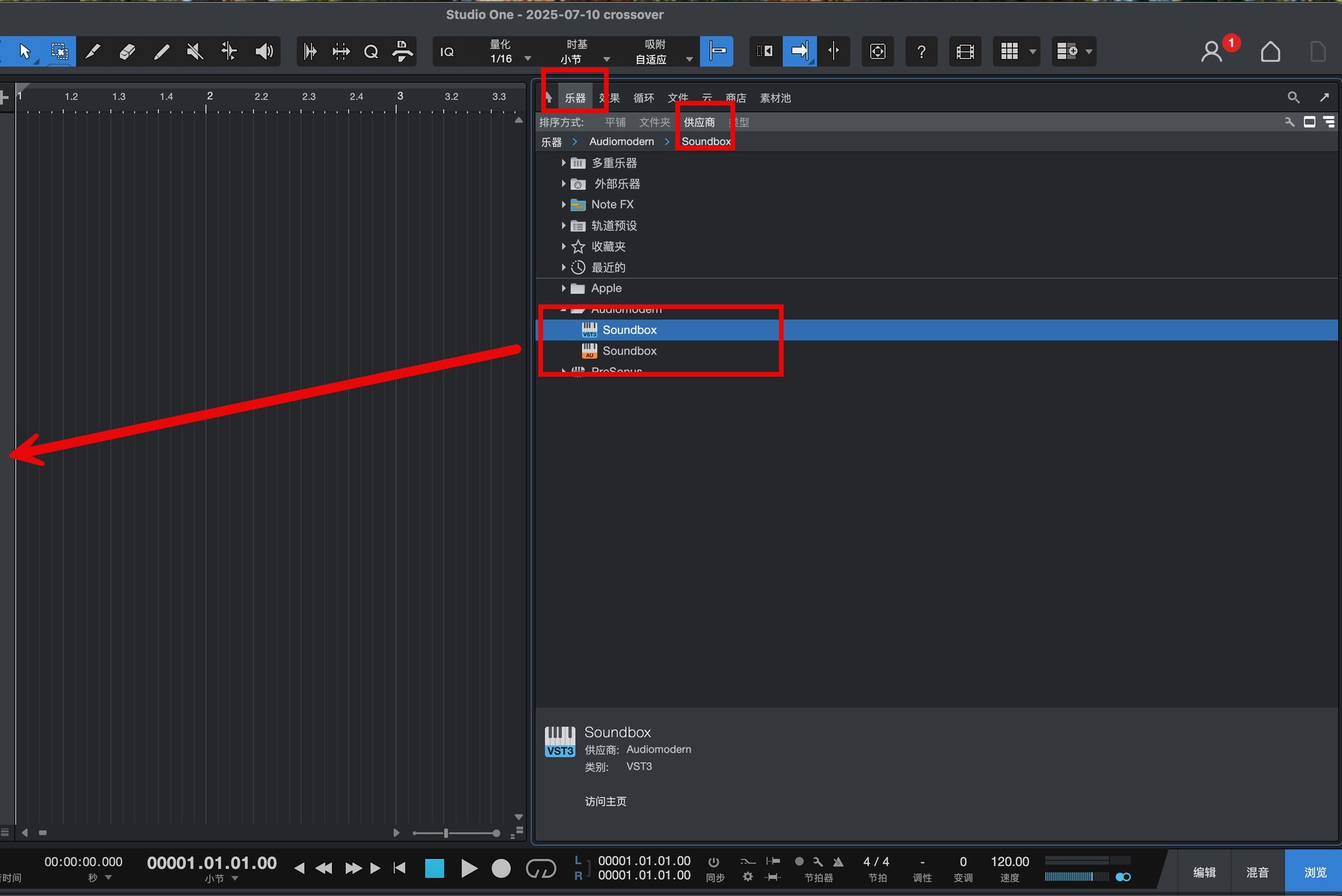Toggle the metronome icon

pos(838,862)
